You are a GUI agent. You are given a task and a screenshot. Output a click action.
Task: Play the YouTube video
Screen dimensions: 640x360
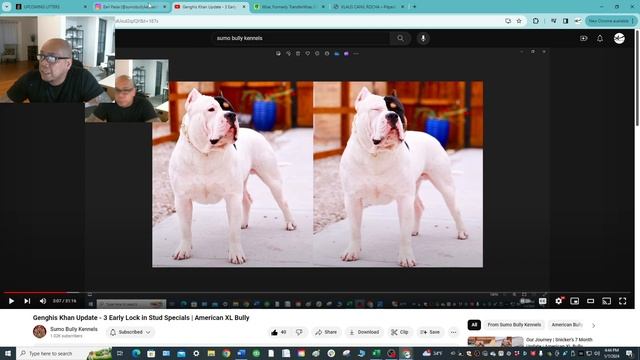pyautogui.click(x=11, y=301)
